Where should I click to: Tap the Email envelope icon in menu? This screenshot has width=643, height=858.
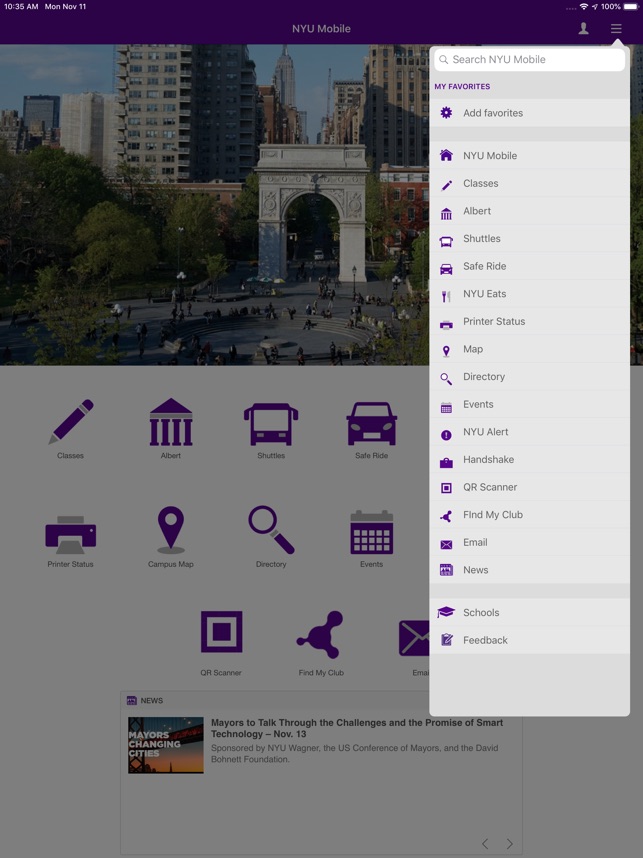(x=446, y=544)
